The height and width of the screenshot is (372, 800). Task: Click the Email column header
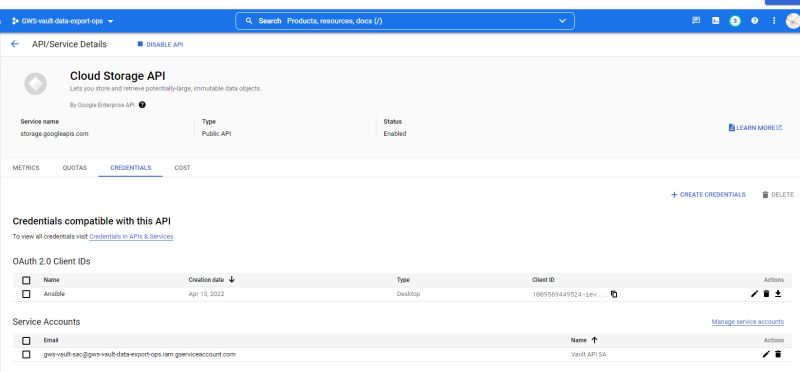51,340
